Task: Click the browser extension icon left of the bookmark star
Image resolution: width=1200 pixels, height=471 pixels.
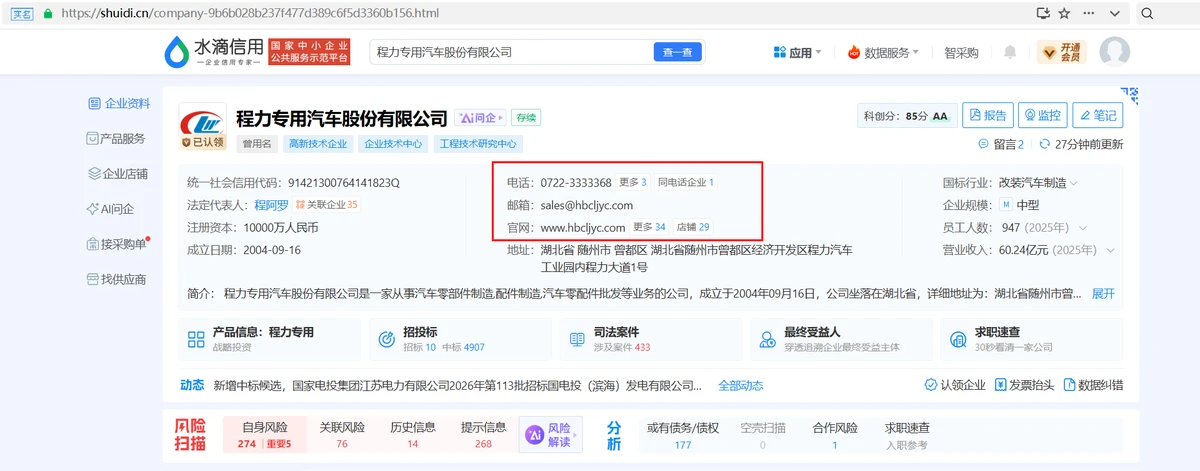Action: click(x=1042, y=14)
